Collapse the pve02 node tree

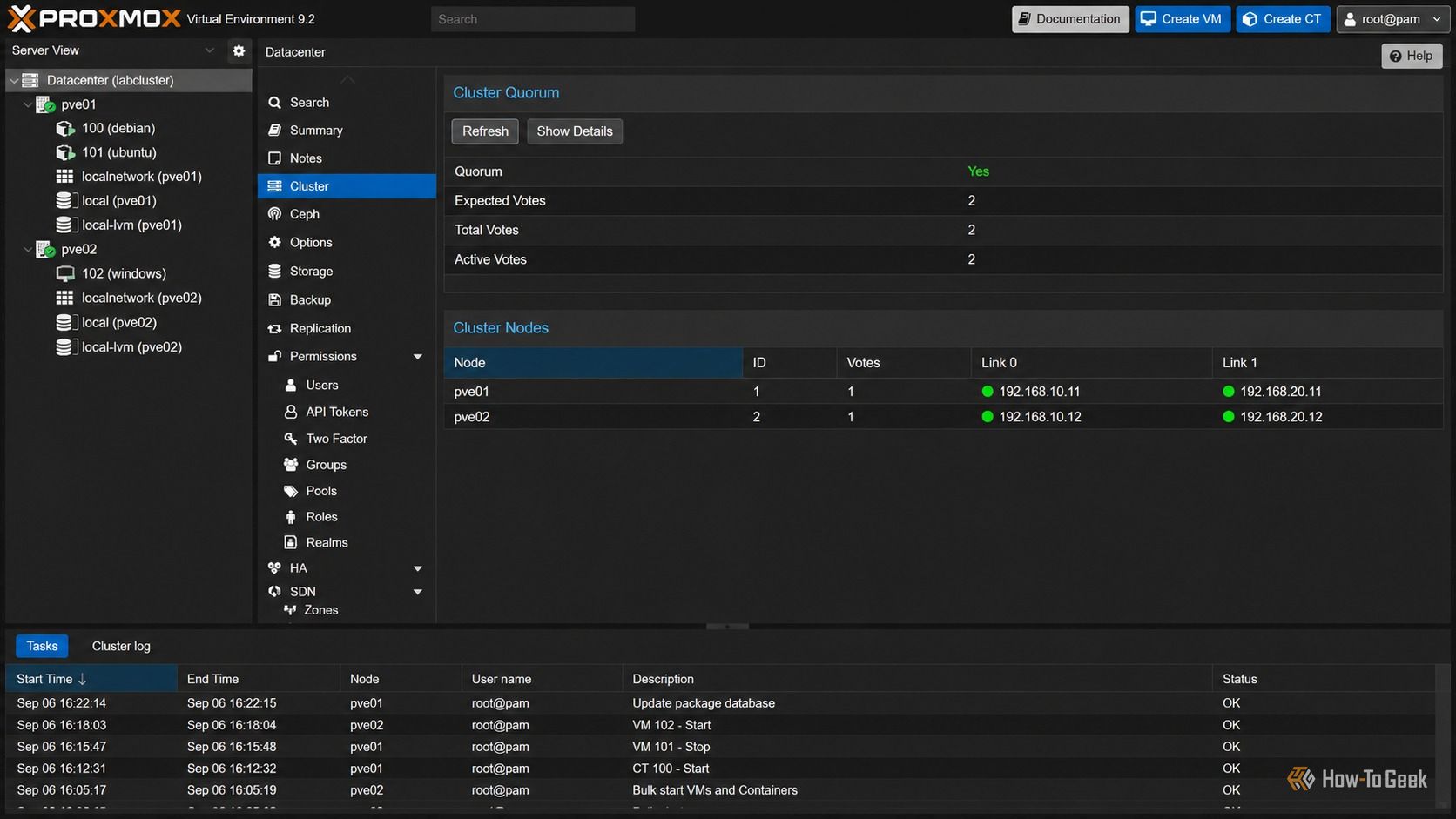[x=28, y=250]
